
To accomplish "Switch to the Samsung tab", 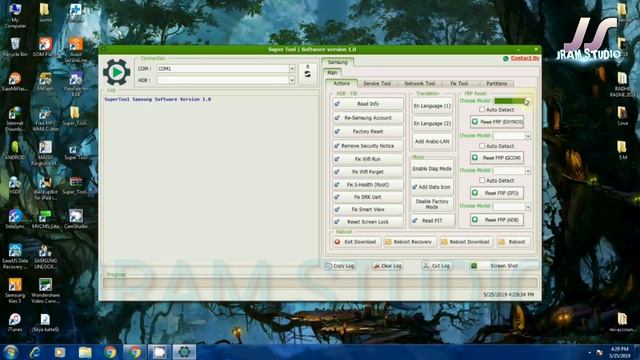I will point(338,62).
